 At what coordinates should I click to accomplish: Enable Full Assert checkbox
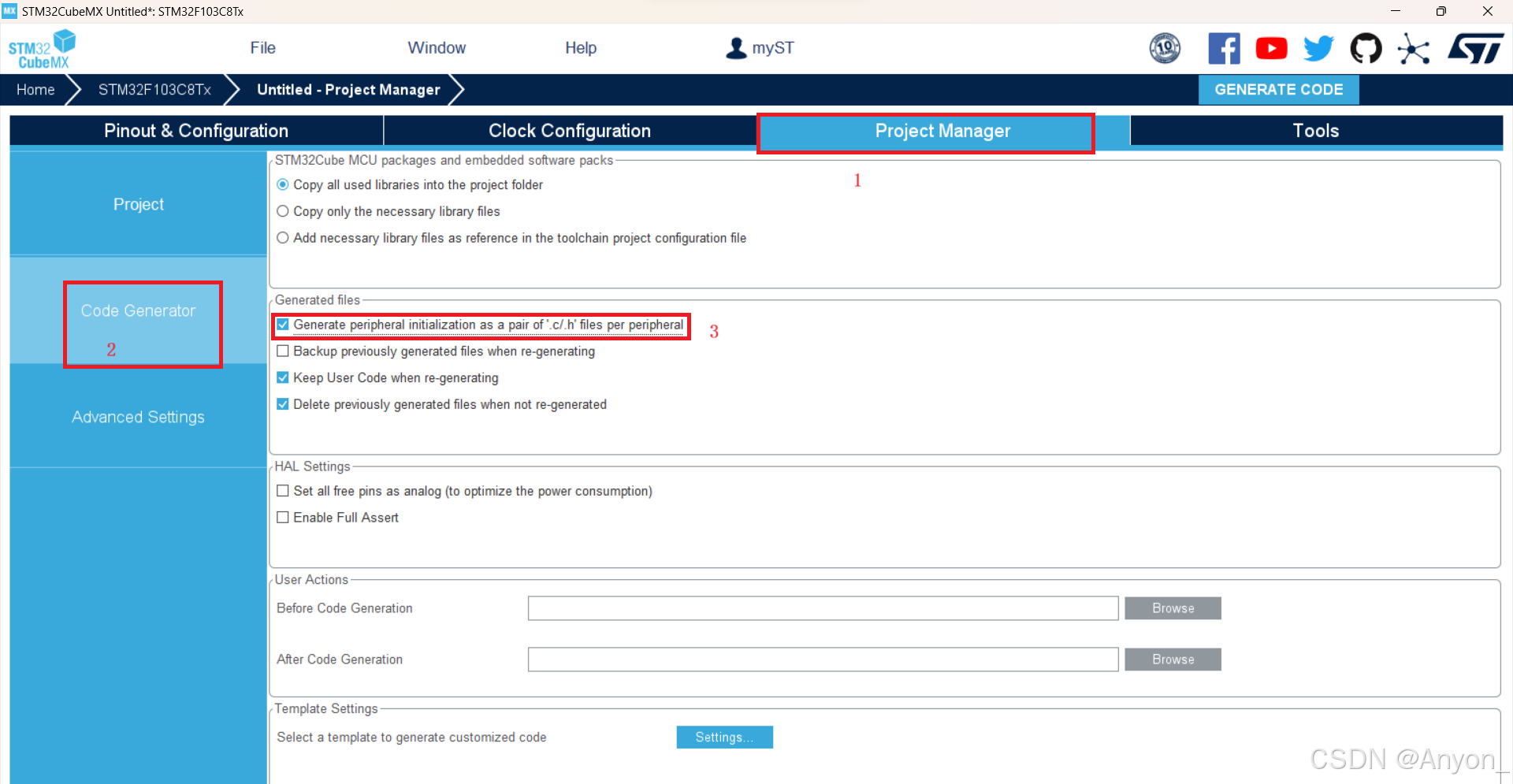(x=283, y=518)
